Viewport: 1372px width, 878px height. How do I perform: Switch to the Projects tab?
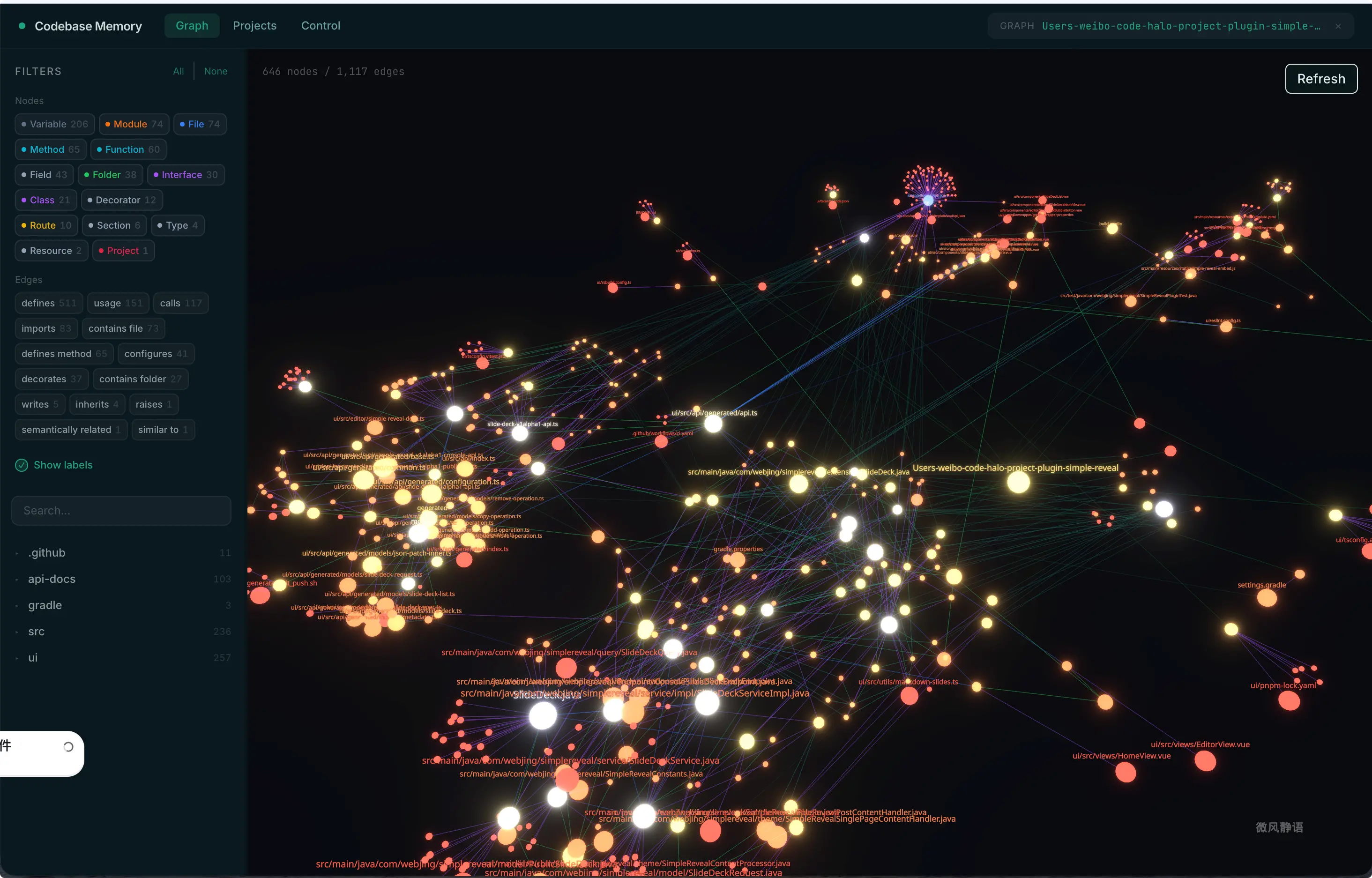point(254,26)
